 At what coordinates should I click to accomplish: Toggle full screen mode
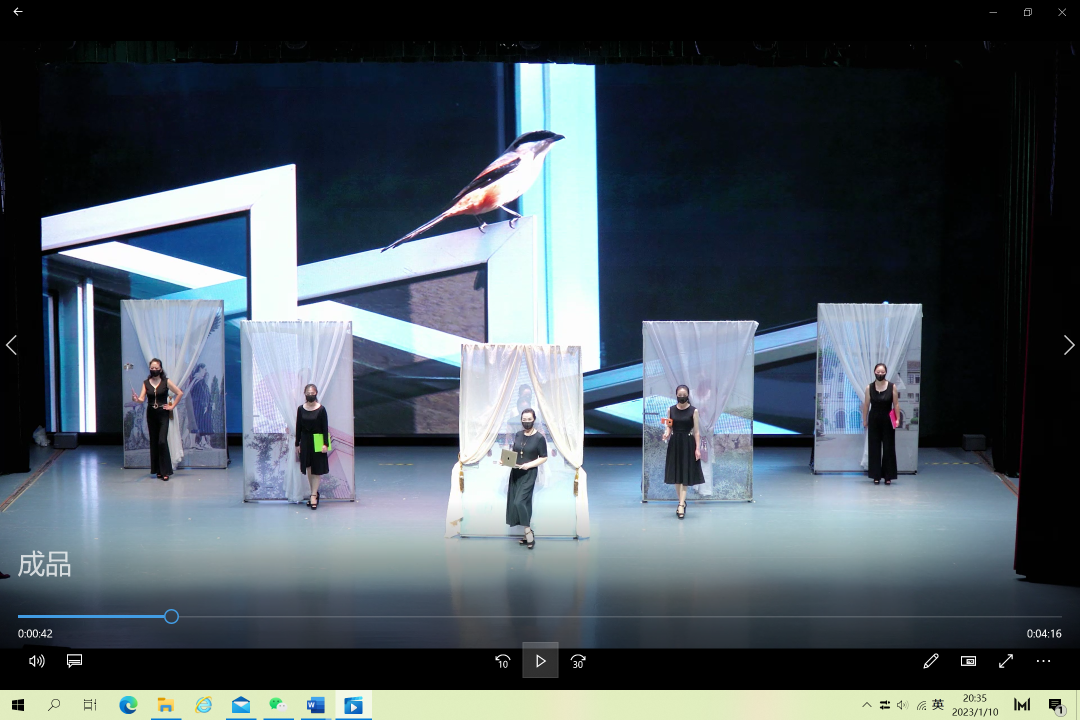coord(1006,661)
